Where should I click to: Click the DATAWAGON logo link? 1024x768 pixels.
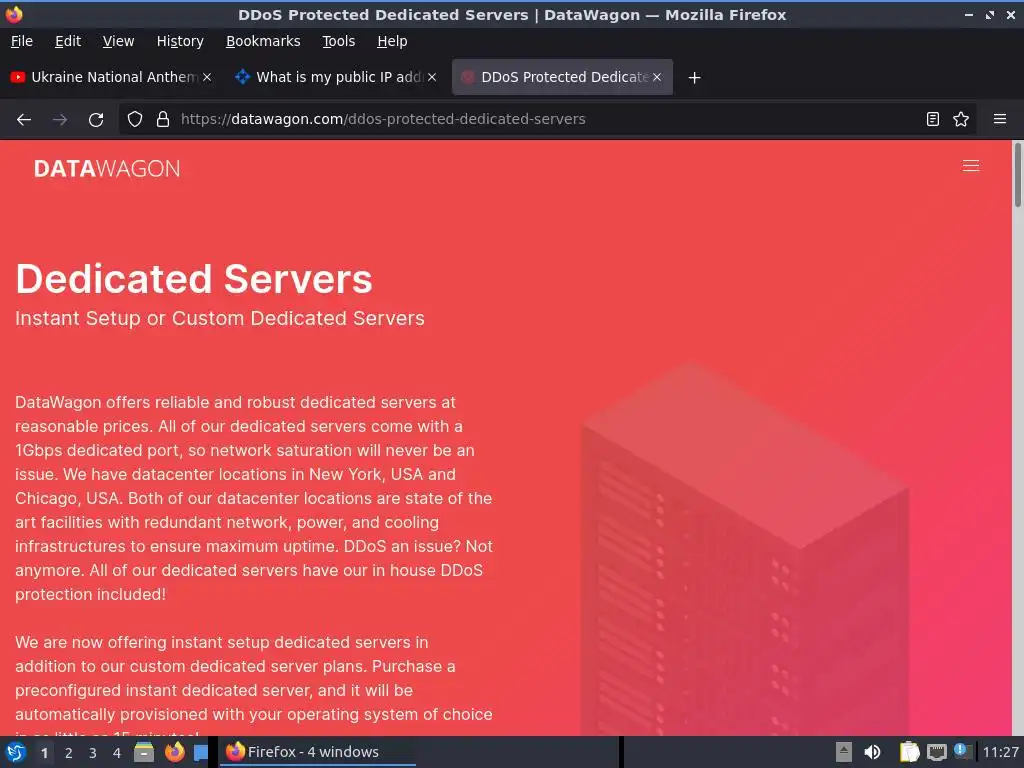(107, 168)
